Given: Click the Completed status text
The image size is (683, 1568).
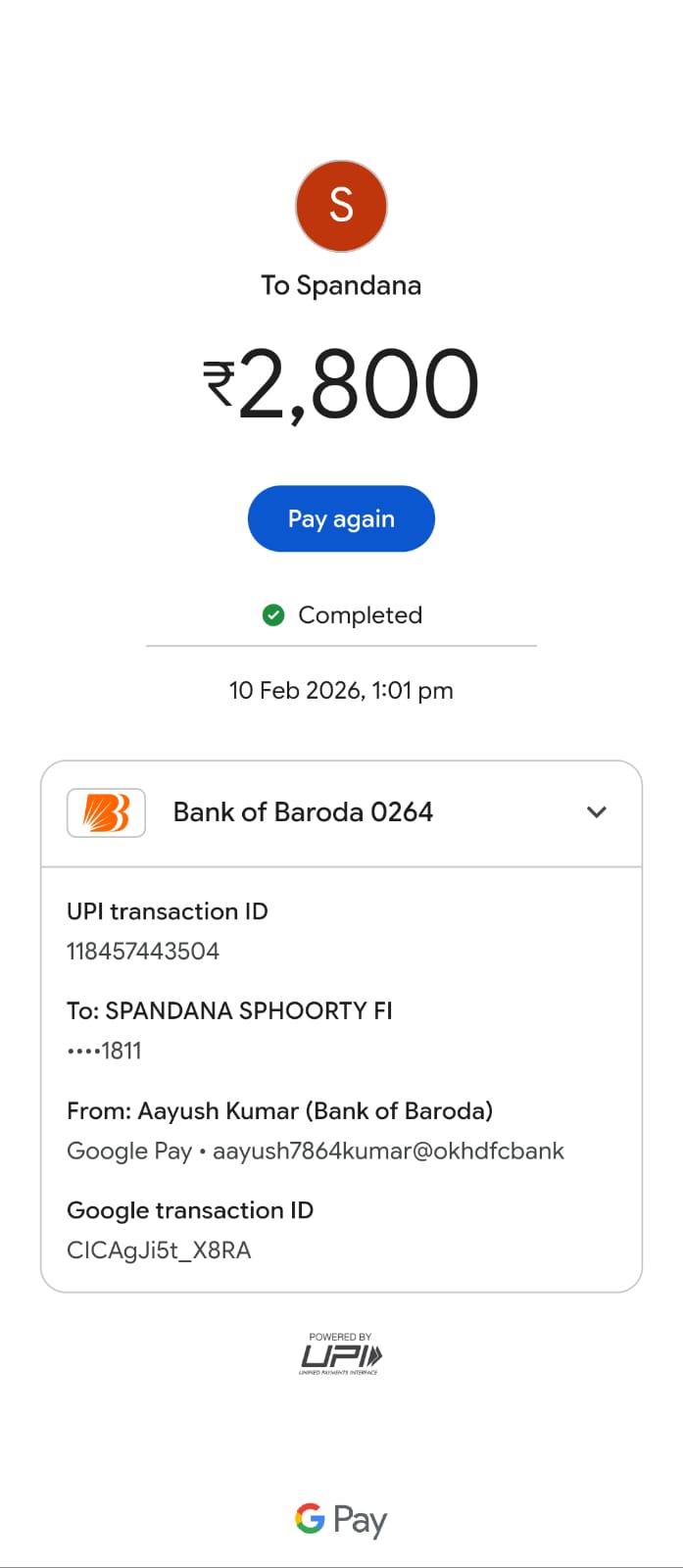Looking at the screenshot, I should (360, 615).
